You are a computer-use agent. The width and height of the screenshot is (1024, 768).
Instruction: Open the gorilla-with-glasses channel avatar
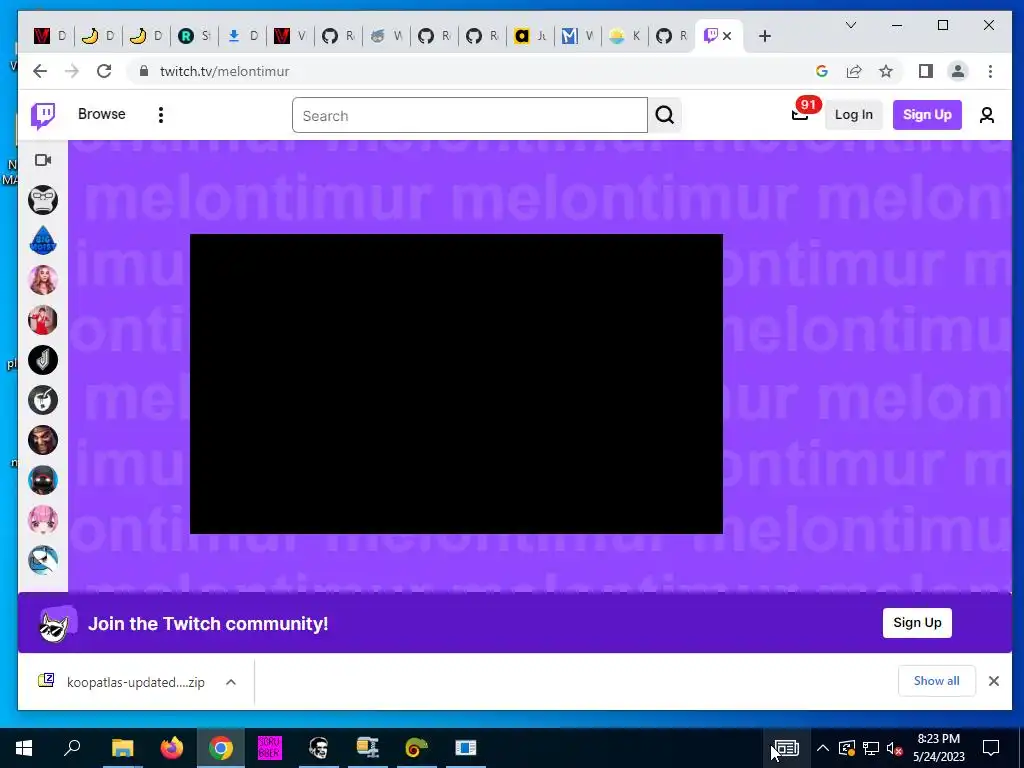tap(43, 200)
